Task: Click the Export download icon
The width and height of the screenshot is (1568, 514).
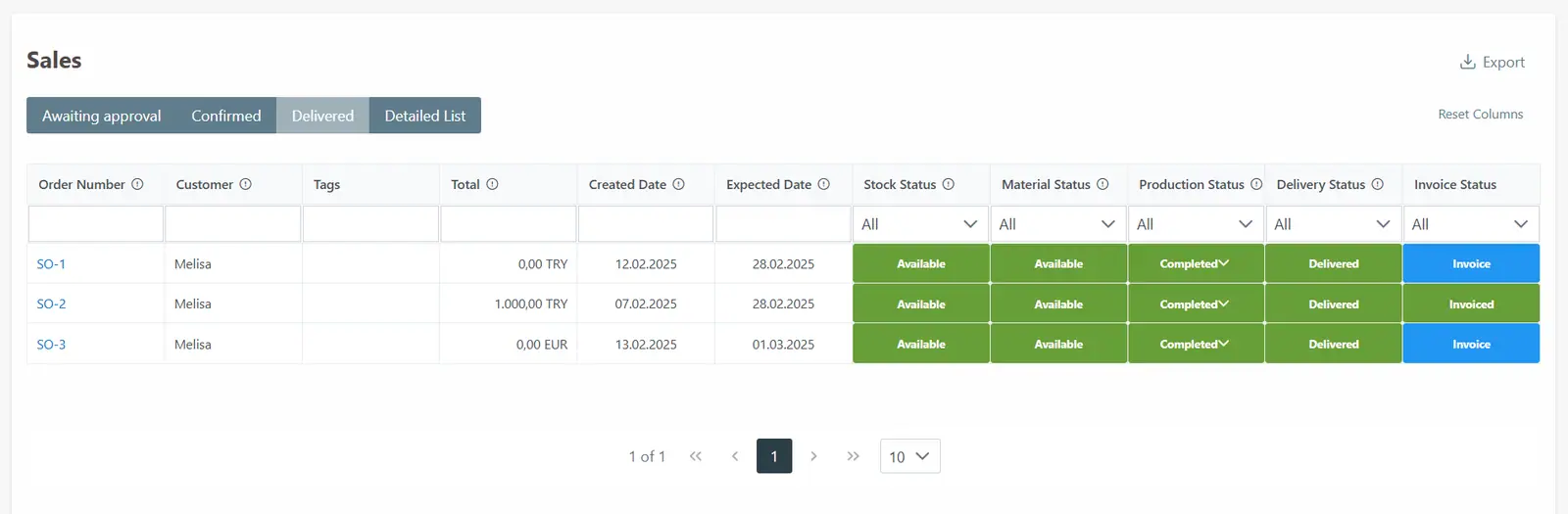Action: (x=1467, y=62)
